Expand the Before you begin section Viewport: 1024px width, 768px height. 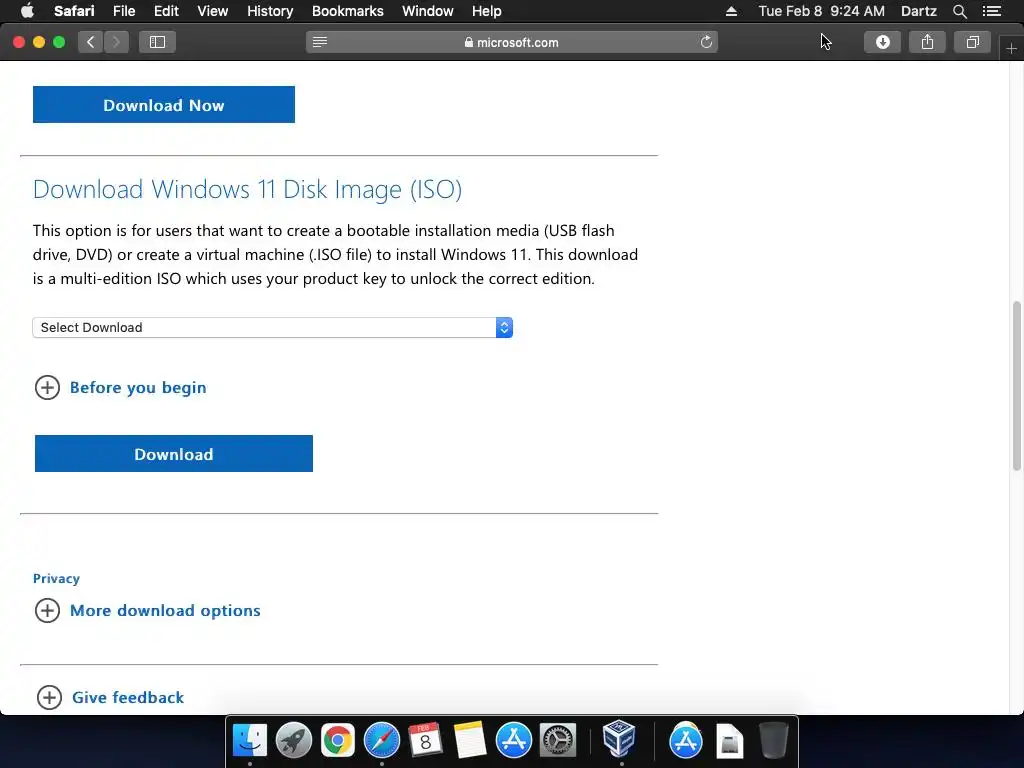(120, 387)
